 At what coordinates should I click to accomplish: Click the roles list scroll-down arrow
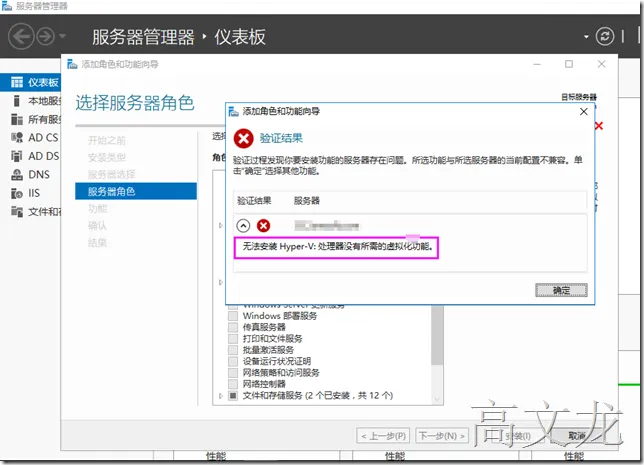437,399
